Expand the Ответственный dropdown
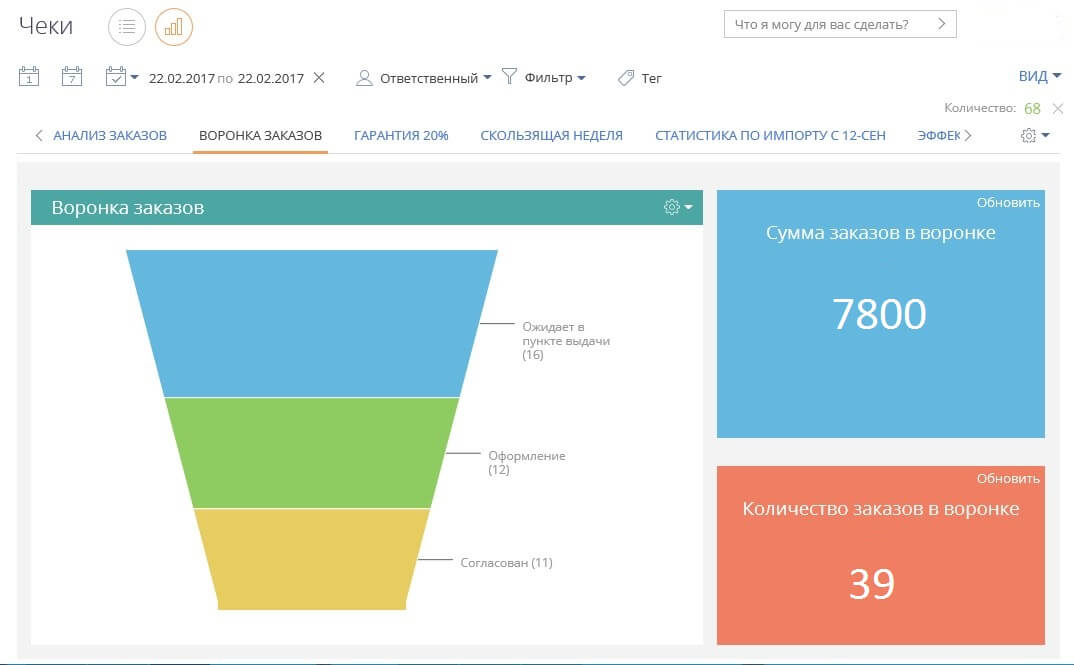1074x665 pixels. [423, 78]
